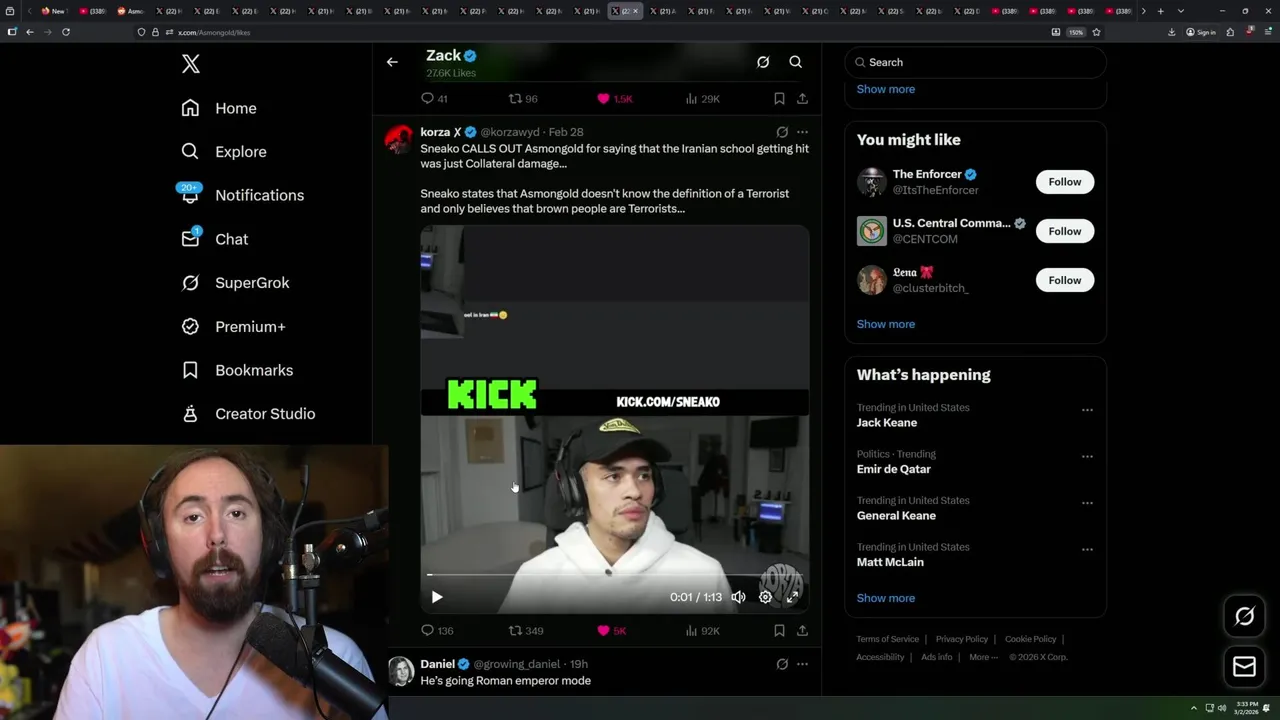This screenshot has height=720, width=1280.
Task: Bookmark the post with 29K views
Action: pos(779,99)
